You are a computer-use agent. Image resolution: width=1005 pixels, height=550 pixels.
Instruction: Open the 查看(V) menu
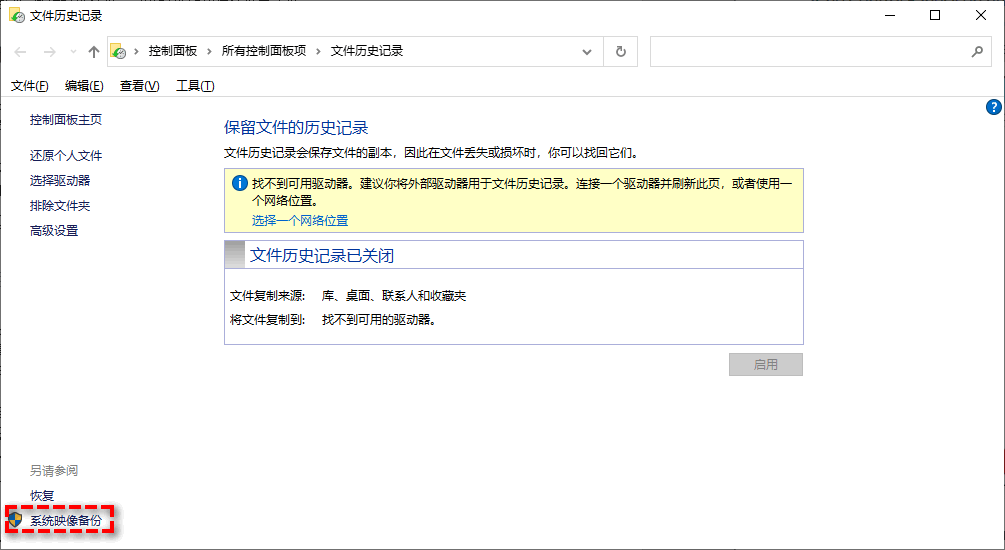(x=139, y=86)
